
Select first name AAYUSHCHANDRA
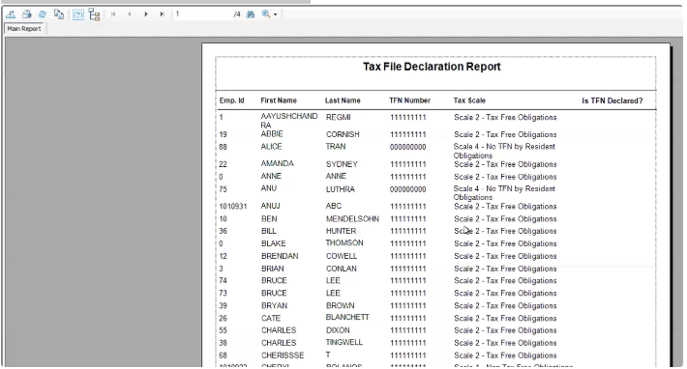[x=289, y=121]
